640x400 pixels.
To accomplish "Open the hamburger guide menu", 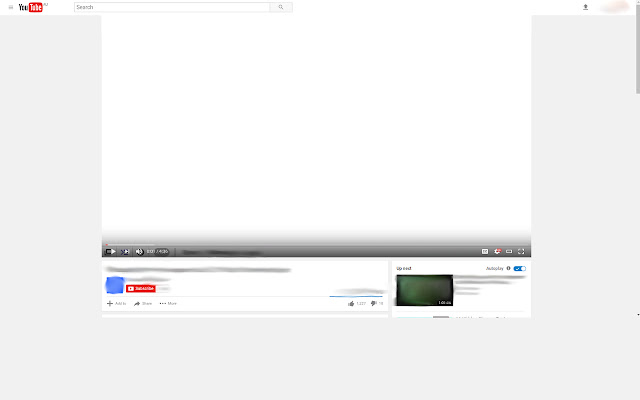I will point(11,7).
